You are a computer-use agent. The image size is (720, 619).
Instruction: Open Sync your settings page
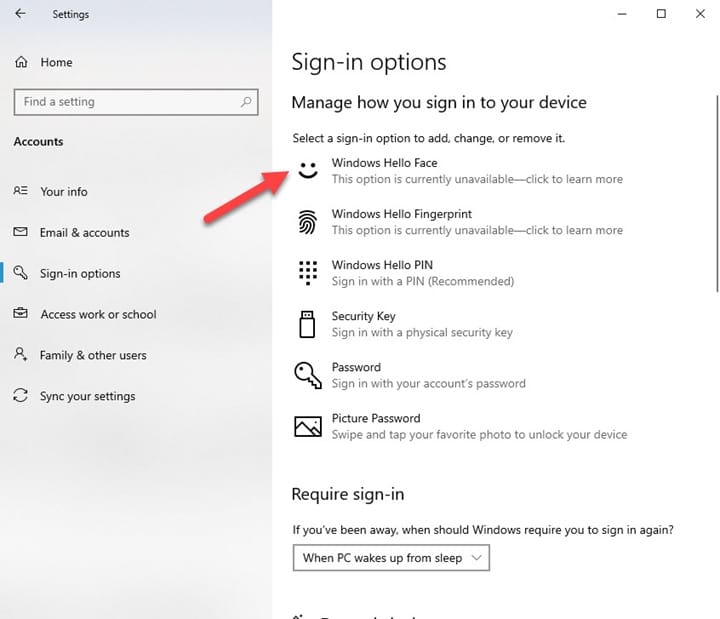point(87,396)
